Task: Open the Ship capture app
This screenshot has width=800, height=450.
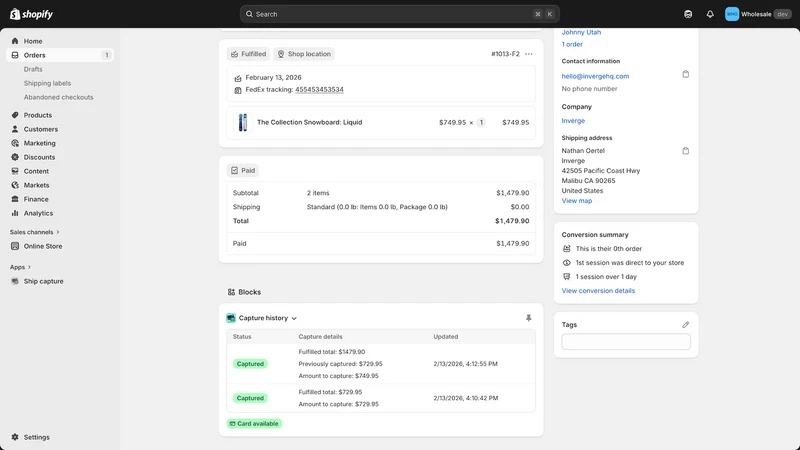Action: click(60, 281)
